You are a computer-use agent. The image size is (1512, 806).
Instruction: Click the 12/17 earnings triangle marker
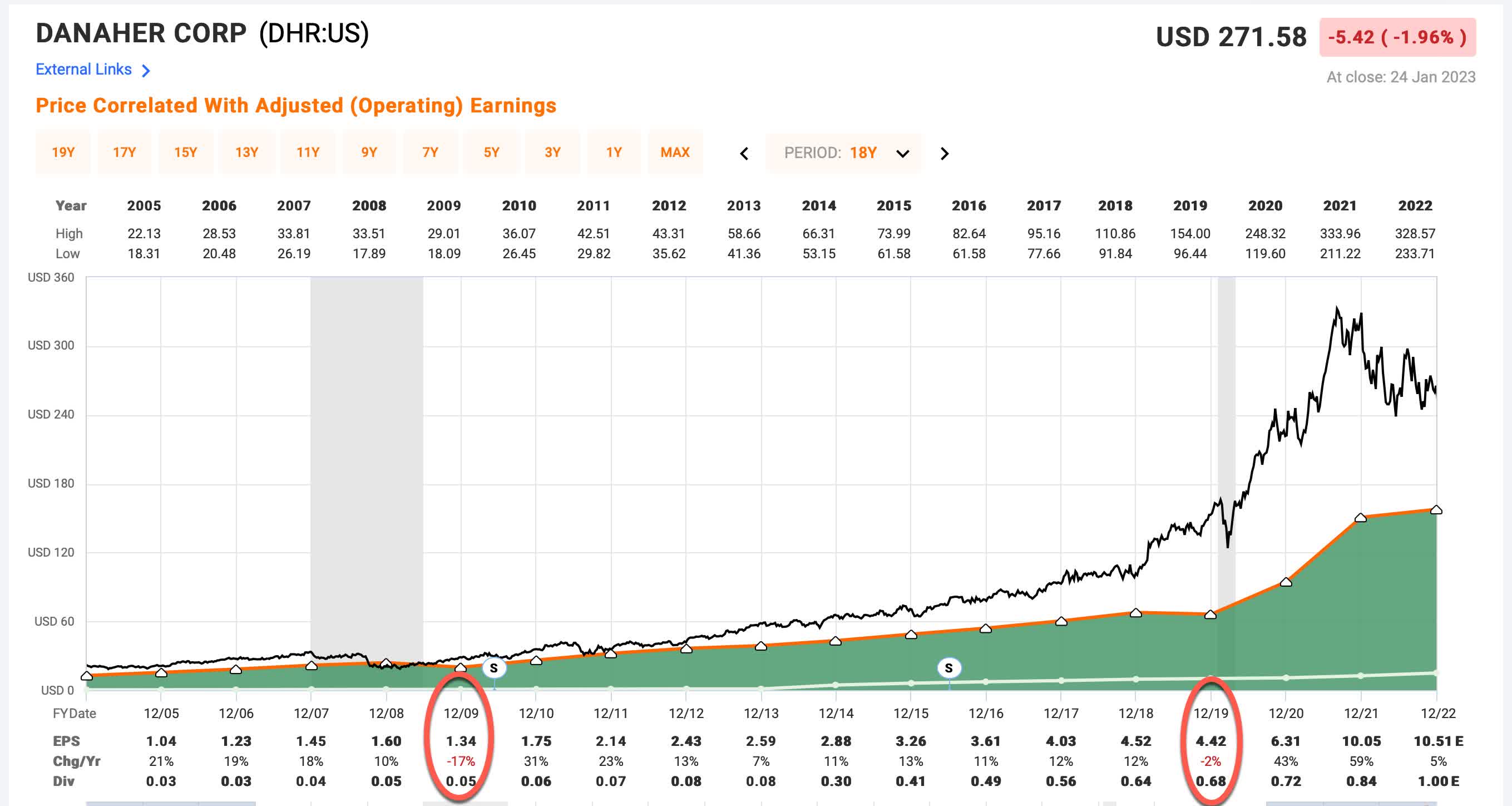(1061, 621)
